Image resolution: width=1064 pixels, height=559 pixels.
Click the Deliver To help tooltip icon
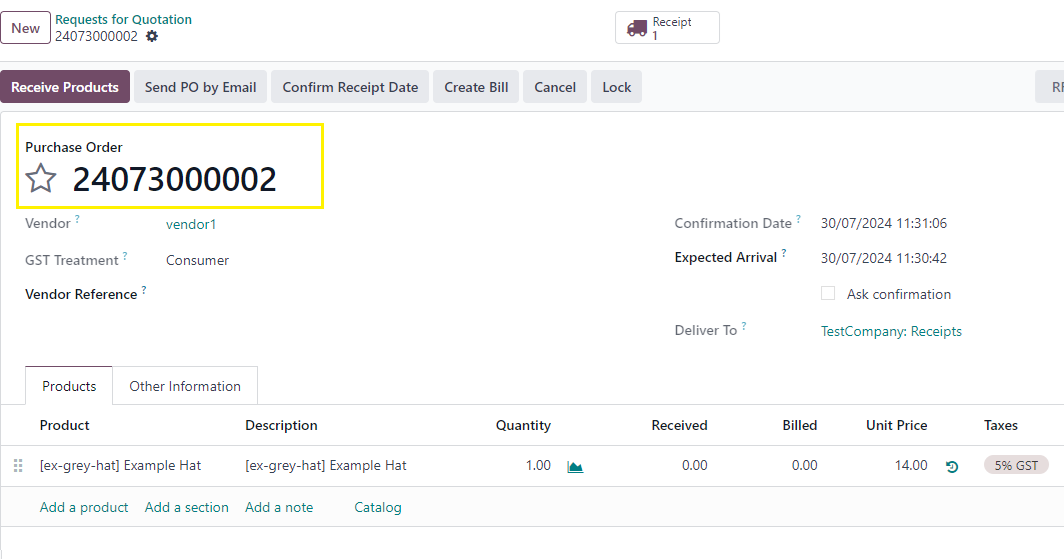click(745, 326)
